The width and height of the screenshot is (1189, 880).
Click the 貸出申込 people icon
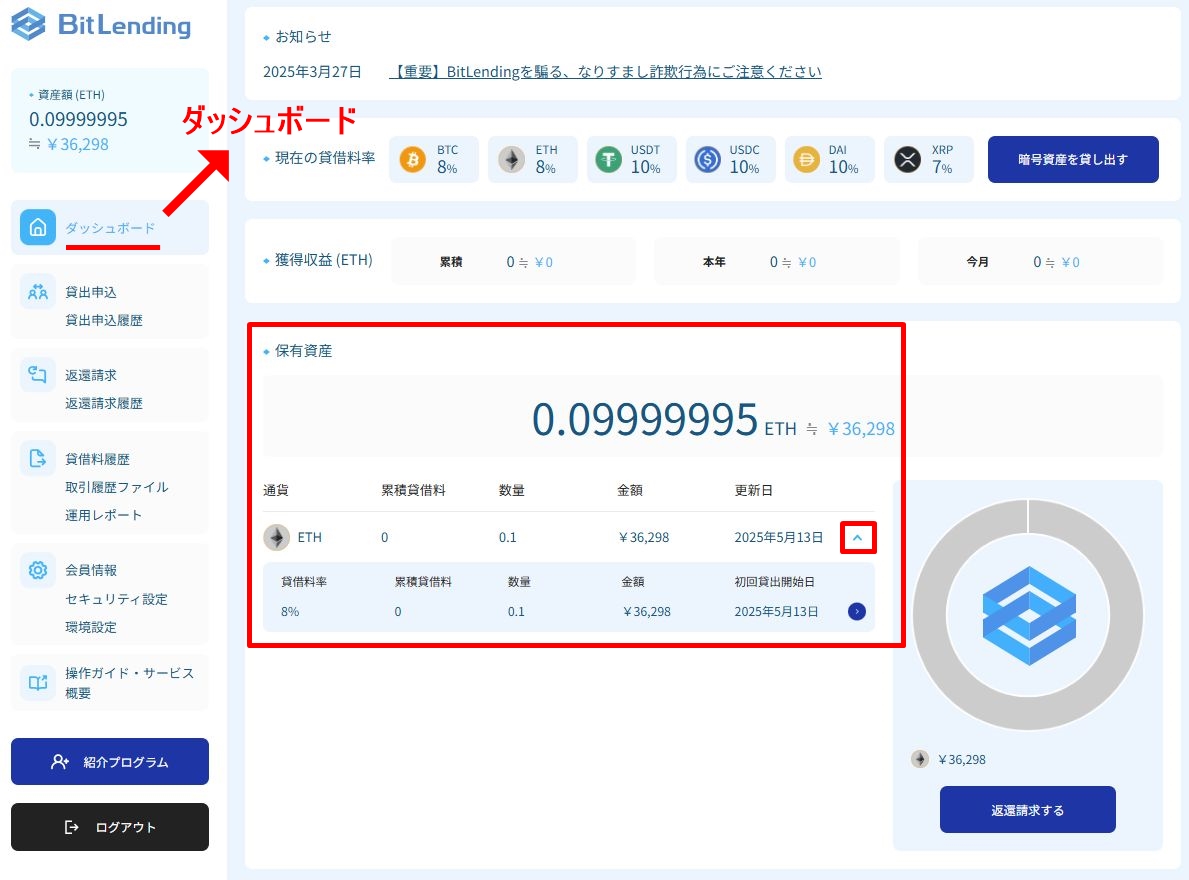click(38, 292)
